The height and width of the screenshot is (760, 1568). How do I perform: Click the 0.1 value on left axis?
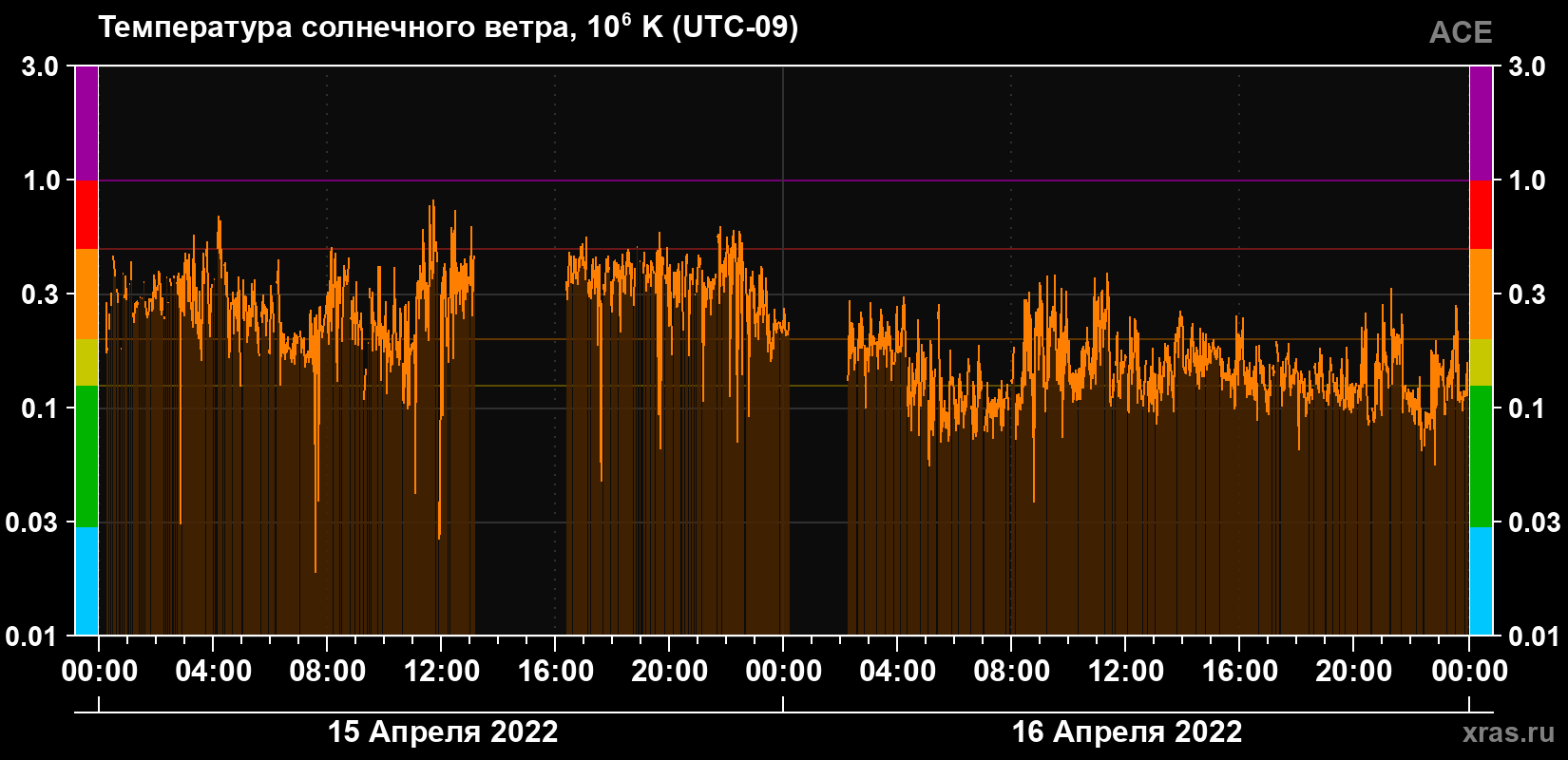[x=41, y=408]
